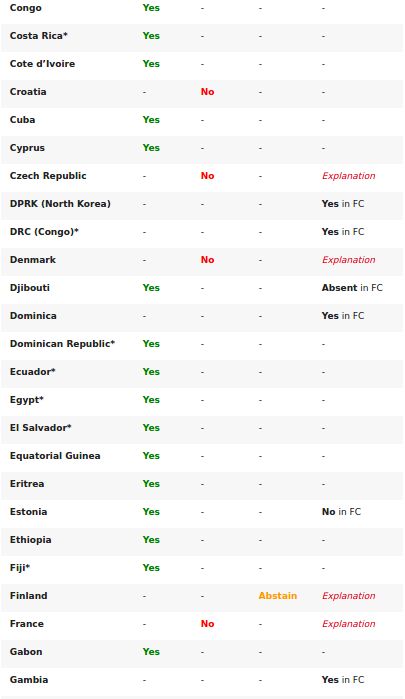The width and height of the screenshot is (405, 699).
Task: Click the red No for France
Action: point(207,624)
